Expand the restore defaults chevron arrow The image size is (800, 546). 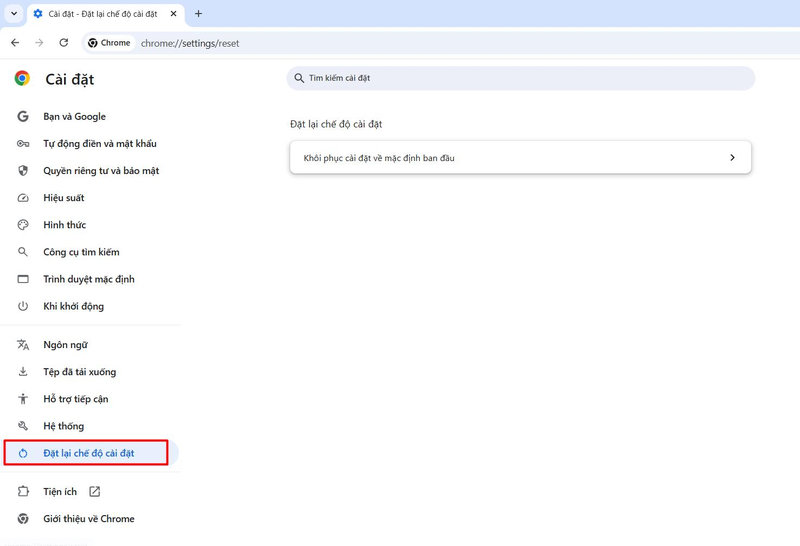point(732,158)
